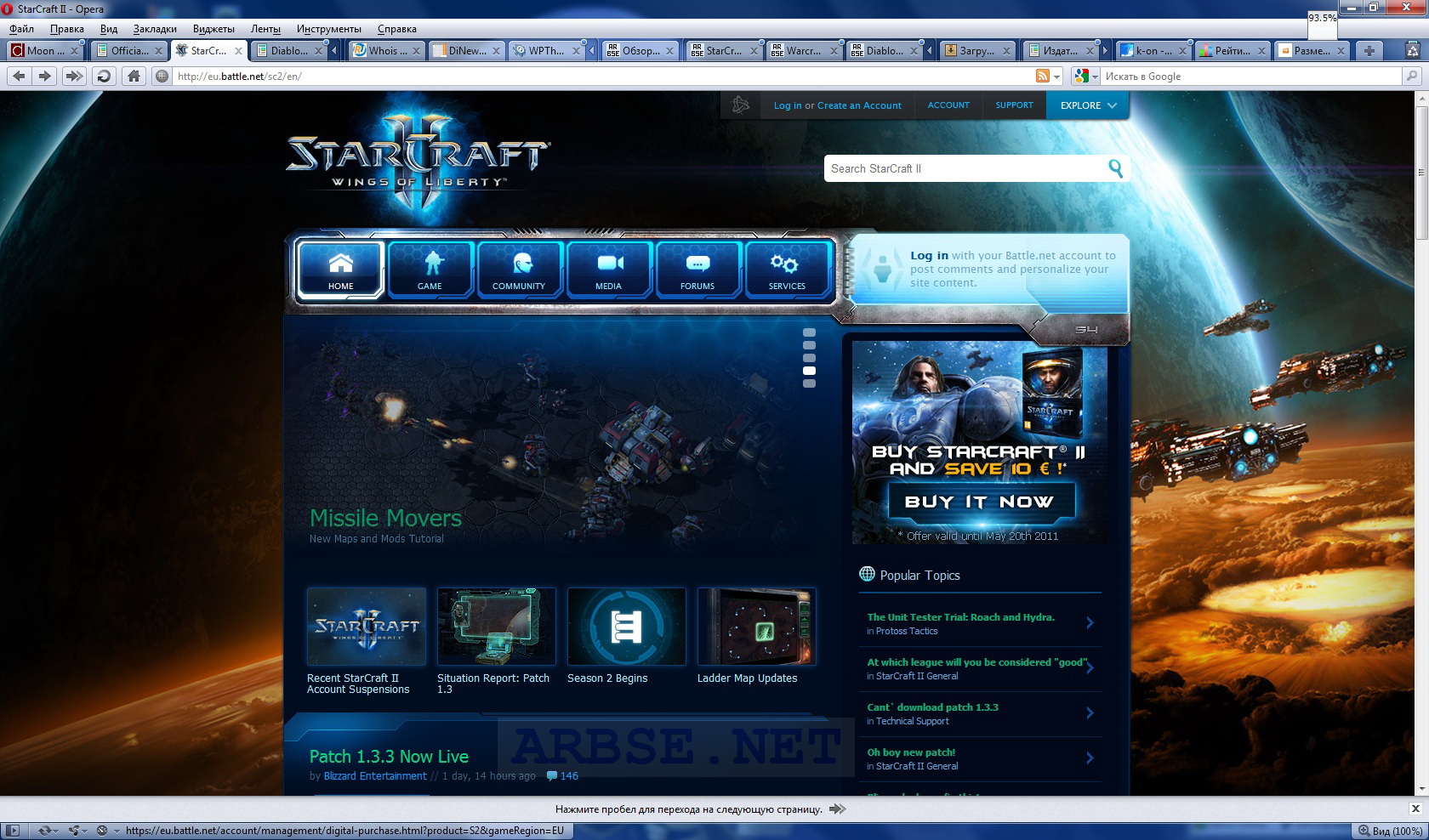Image resolution: width=1429 pixels, height=840 pixels.
Task: Select the fourth slideshow indicator dot
Action: coord(809,371)
